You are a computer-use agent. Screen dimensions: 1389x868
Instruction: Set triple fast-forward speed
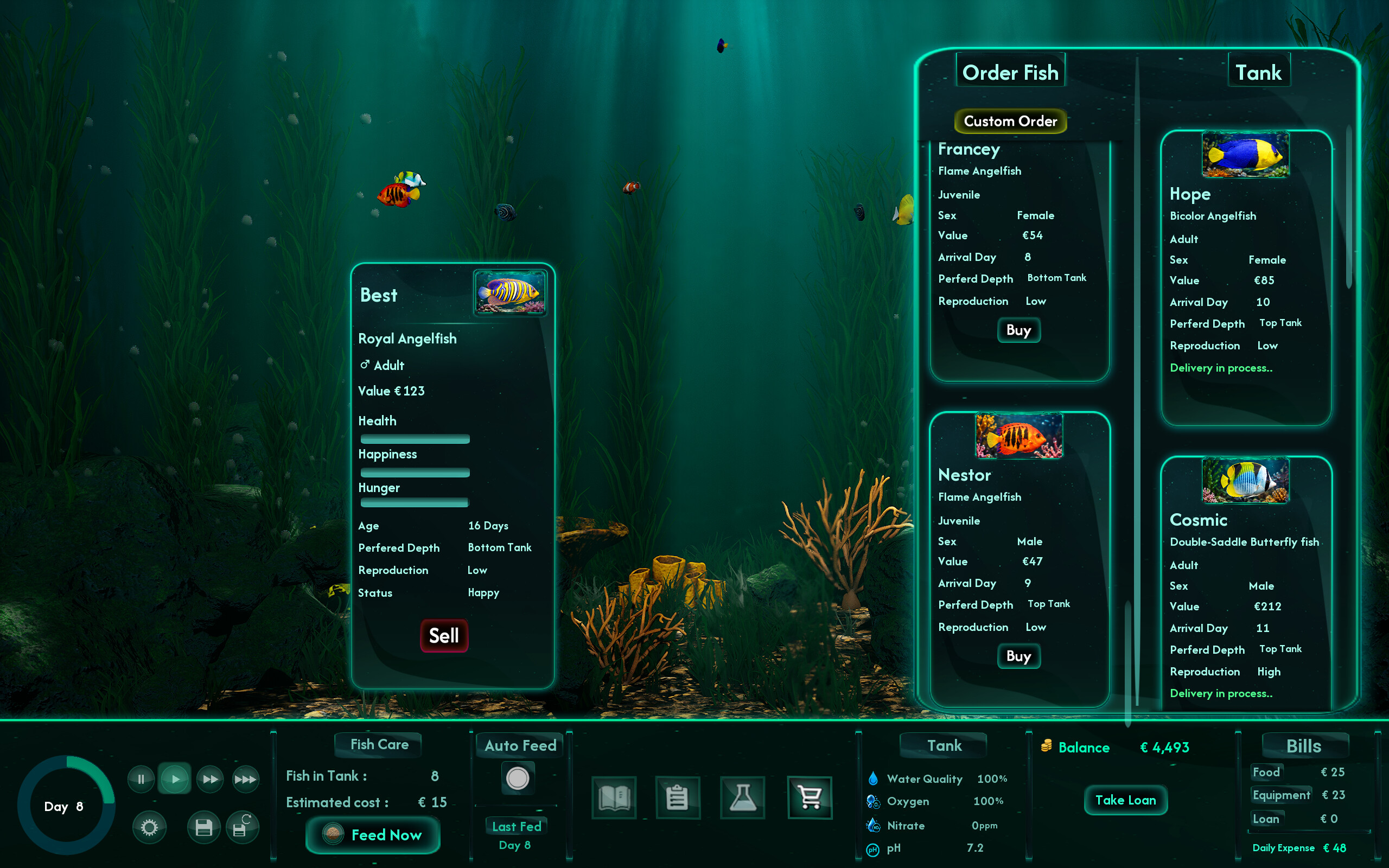coord(246,779)
